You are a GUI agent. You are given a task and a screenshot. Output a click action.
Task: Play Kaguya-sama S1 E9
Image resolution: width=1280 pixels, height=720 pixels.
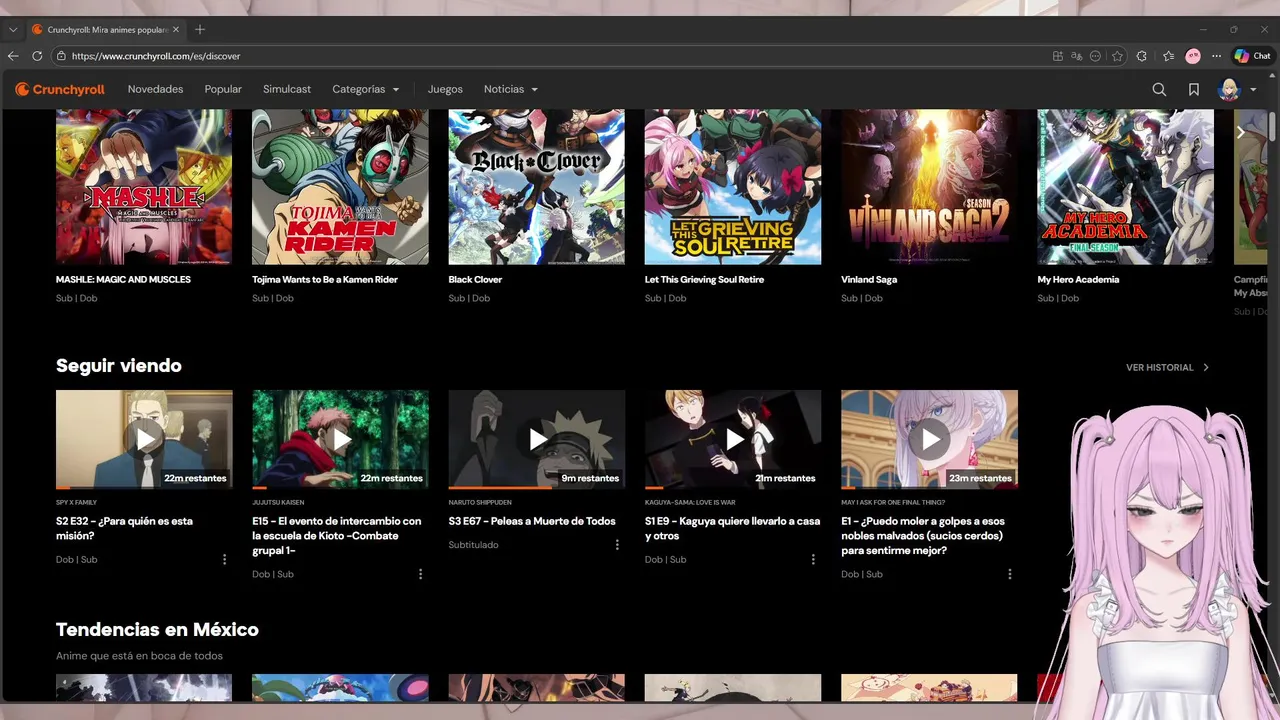733,438
